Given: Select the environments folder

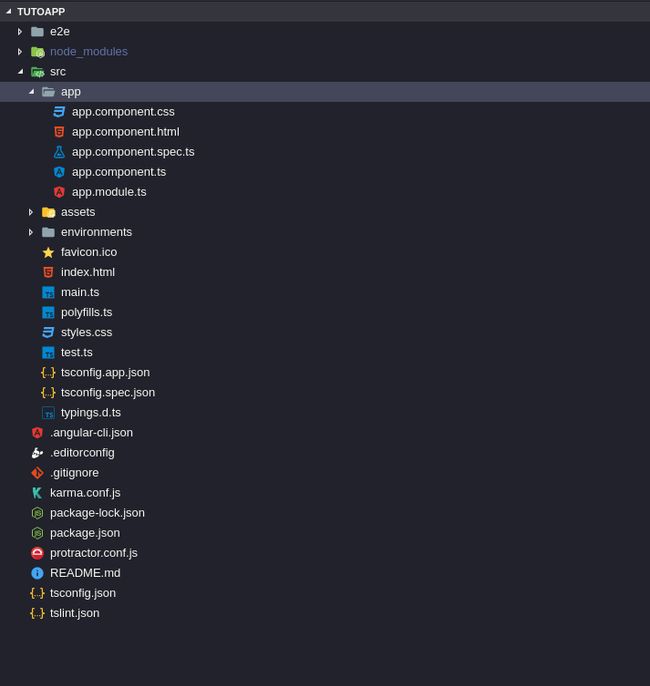Looking at the screenshot, I should pyautogui.click(x=96, y=232).
